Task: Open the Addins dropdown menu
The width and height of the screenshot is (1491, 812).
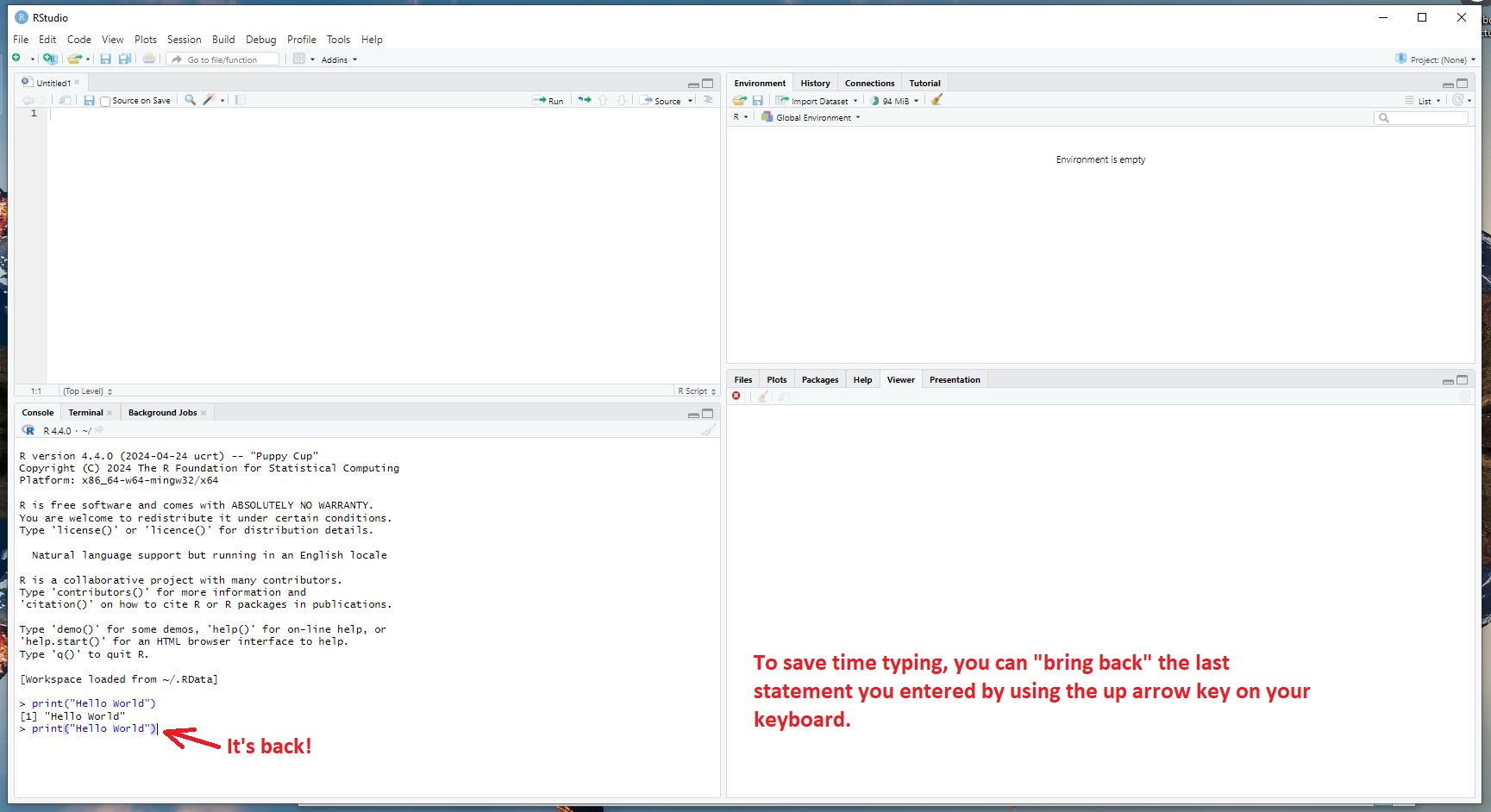Action: (x=338, y=59)
